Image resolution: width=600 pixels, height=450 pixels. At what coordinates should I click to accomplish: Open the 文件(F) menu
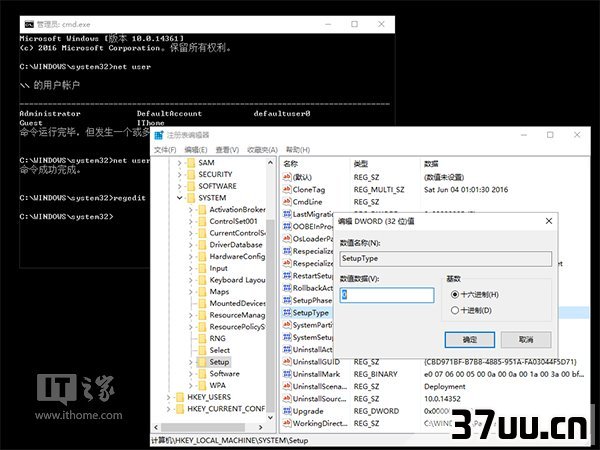165,150
